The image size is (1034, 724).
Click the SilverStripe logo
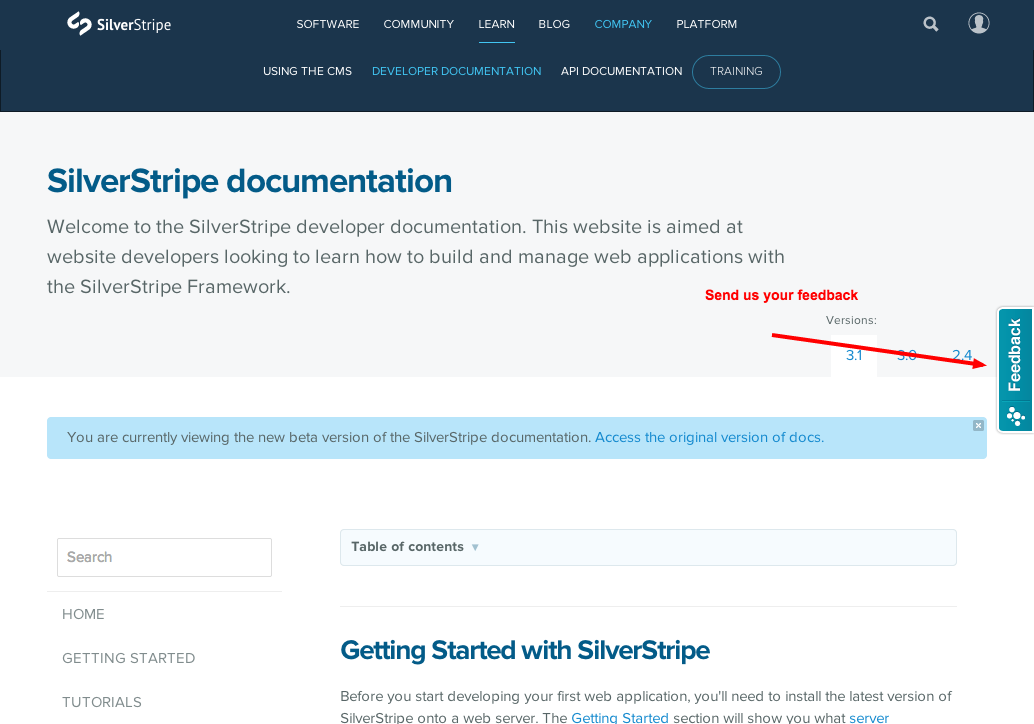(119, 24)
